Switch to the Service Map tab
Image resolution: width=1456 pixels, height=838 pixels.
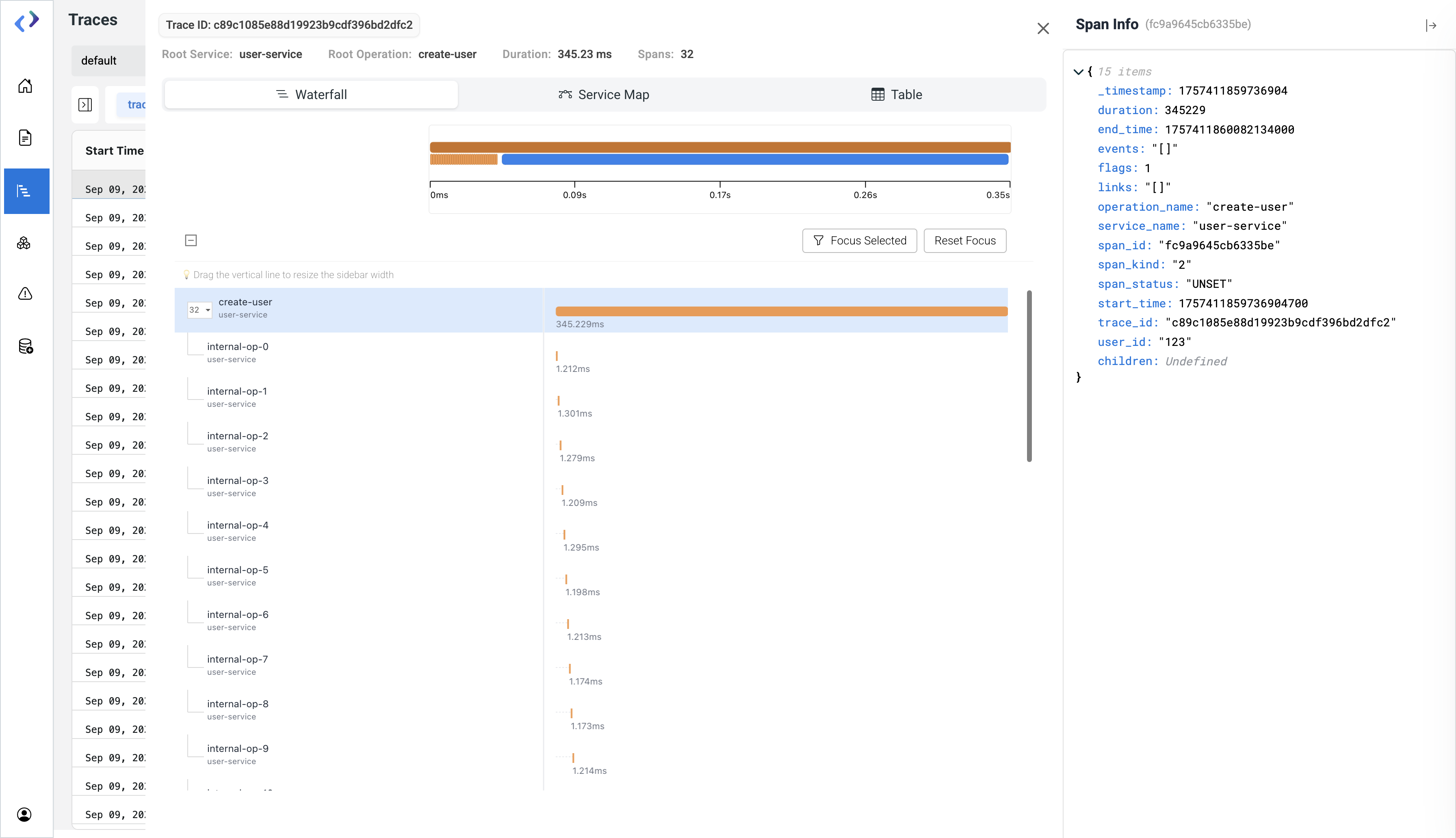pyautogui.click(x=604, y=94)
